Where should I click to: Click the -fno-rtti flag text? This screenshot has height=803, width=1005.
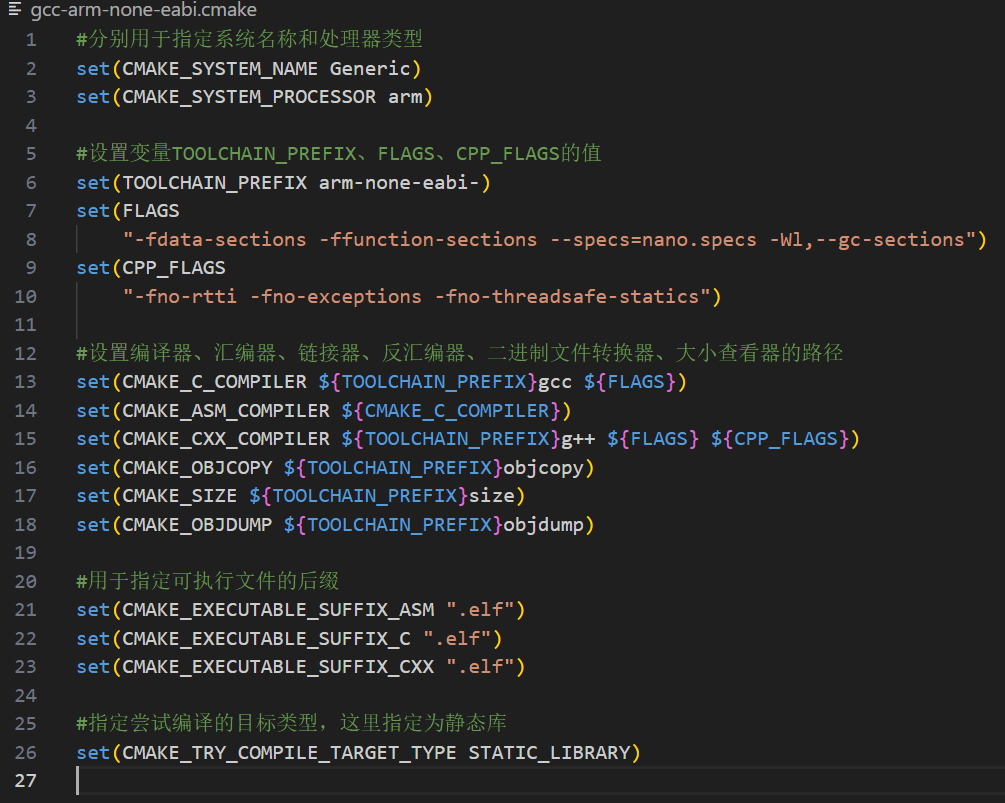coord(186,297)
